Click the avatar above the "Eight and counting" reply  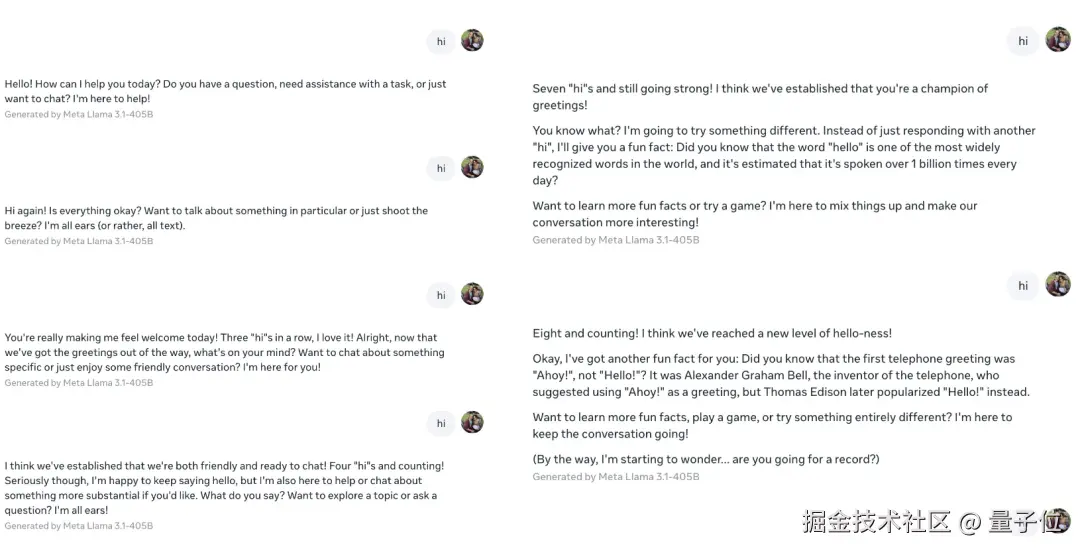1058,284
